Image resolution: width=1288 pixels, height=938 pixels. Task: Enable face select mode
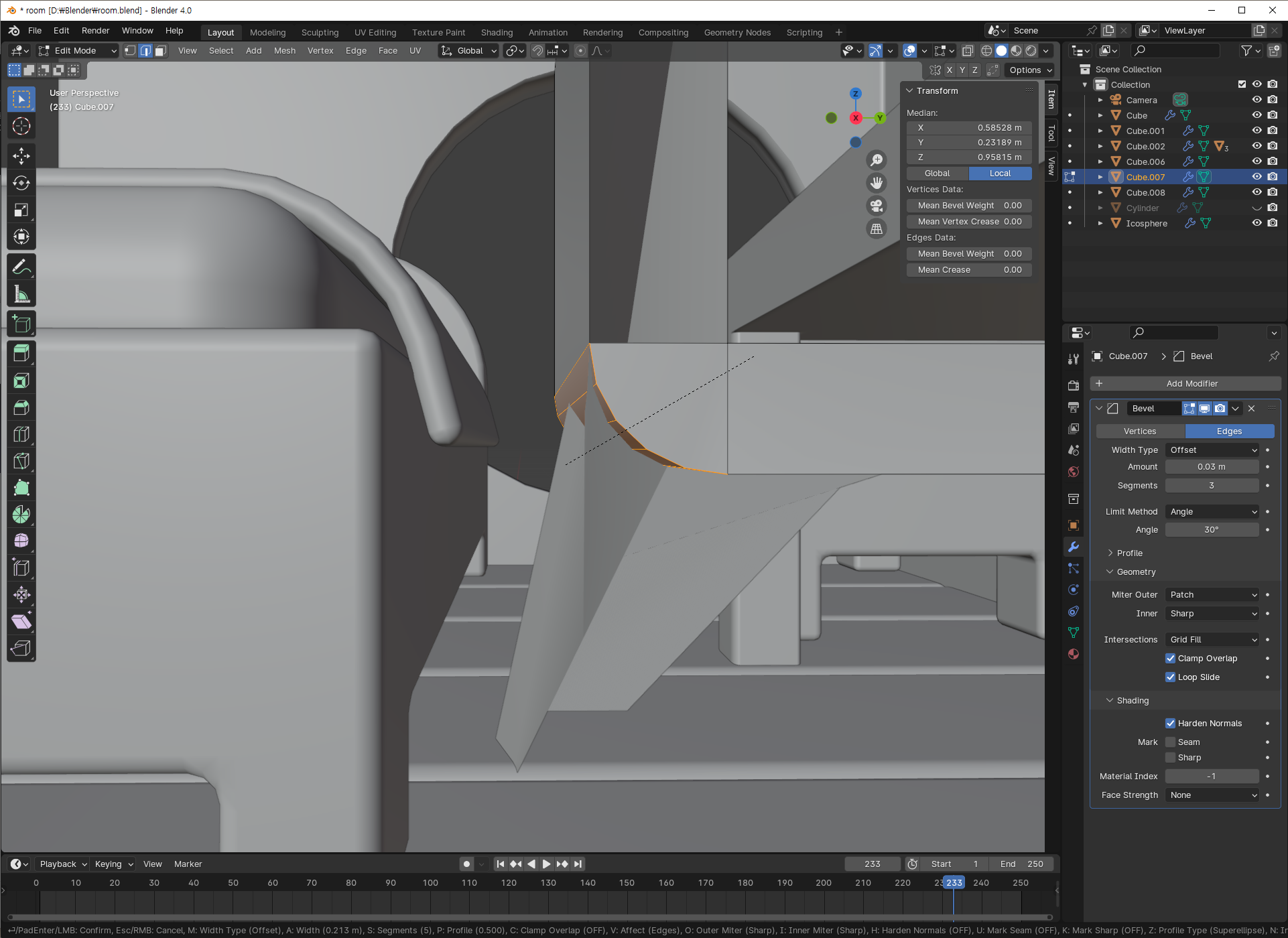click(161, 51)
